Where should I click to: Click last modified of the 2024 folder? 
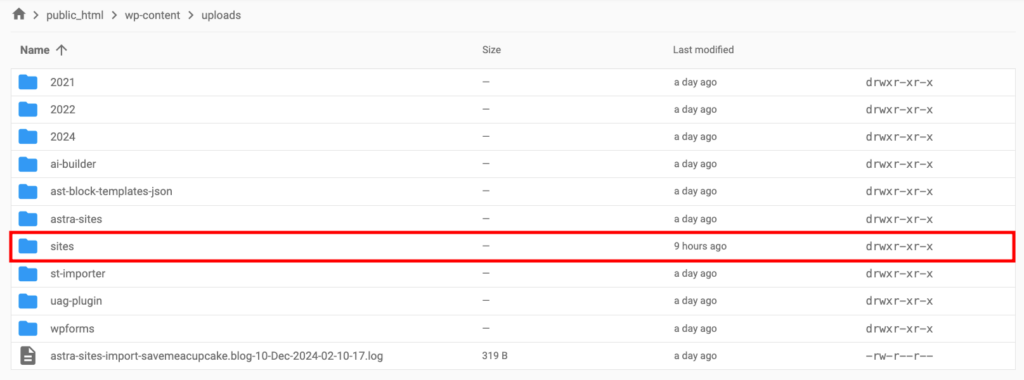696,137
